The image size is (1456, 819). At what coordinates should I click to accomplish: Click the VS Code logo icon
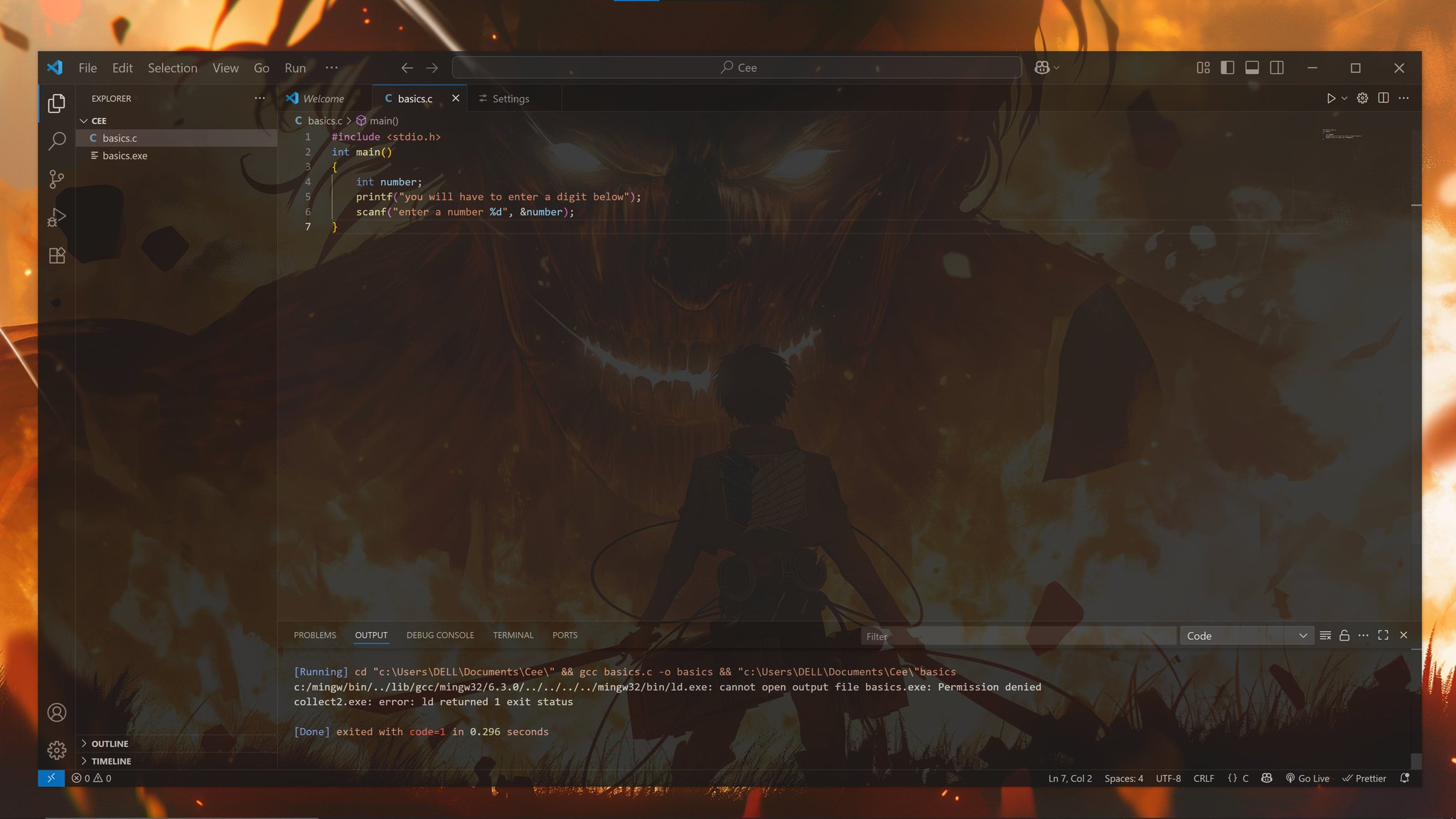coord(55,68)
